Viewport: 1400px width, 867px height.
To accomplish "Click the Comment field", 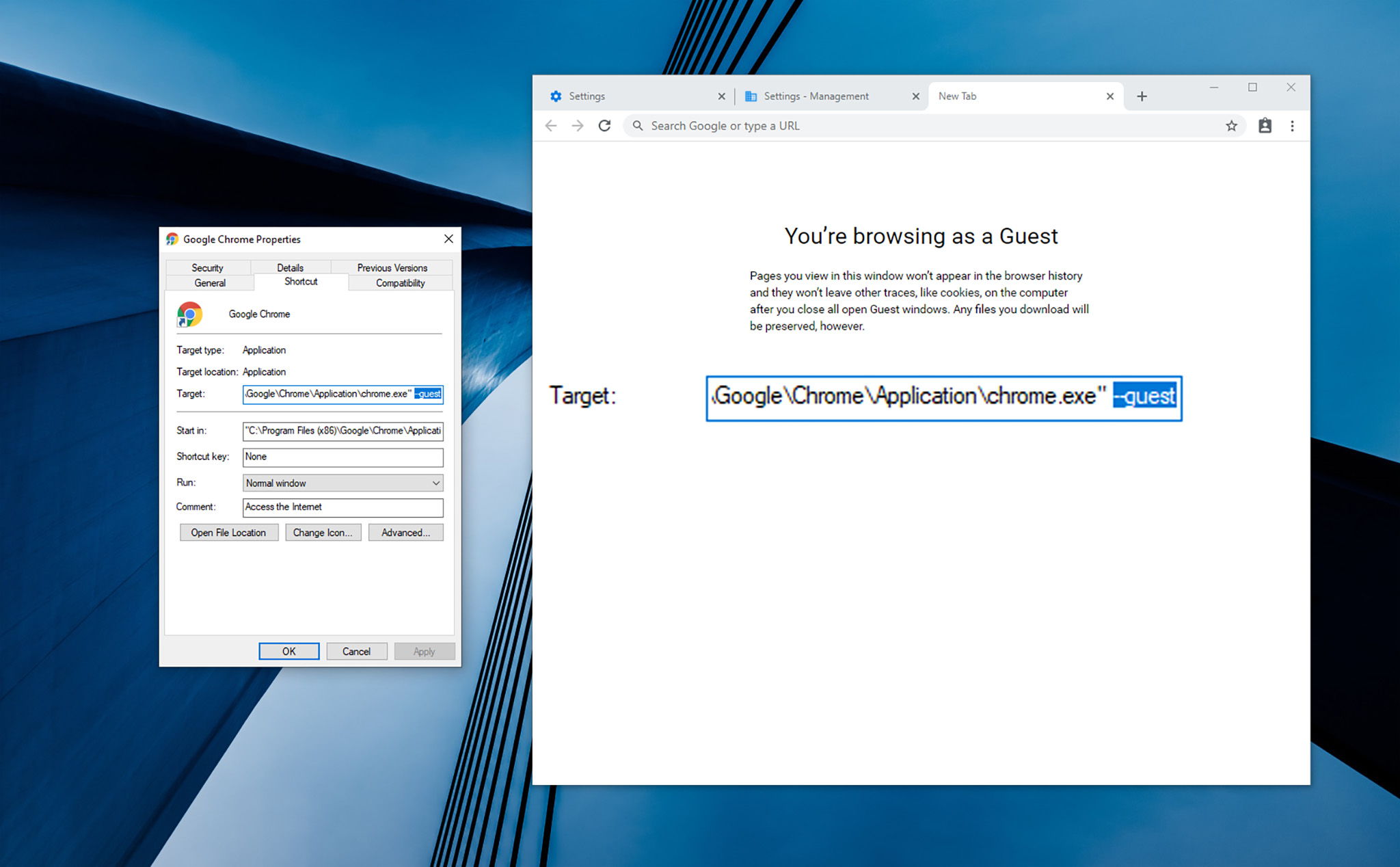I will pyautogui.click(x=343, y=507).
